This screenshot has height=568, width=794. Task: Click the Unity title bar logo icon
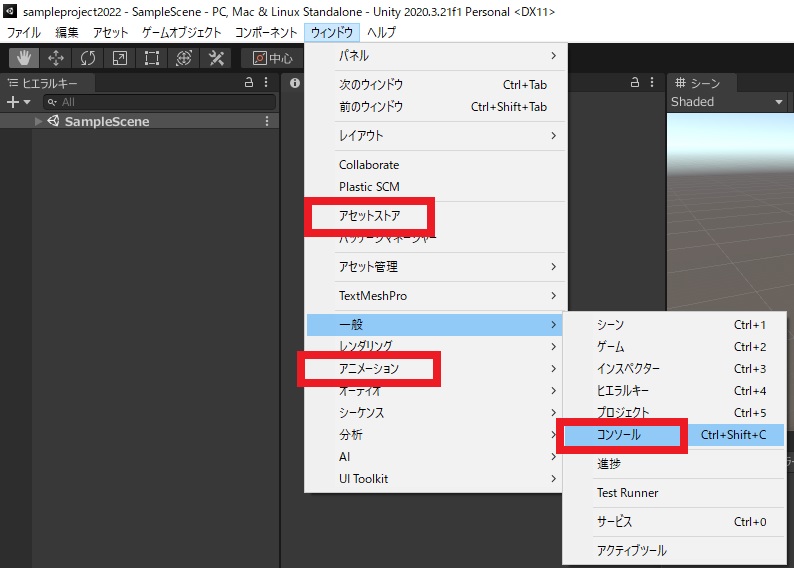pos(10,11)
